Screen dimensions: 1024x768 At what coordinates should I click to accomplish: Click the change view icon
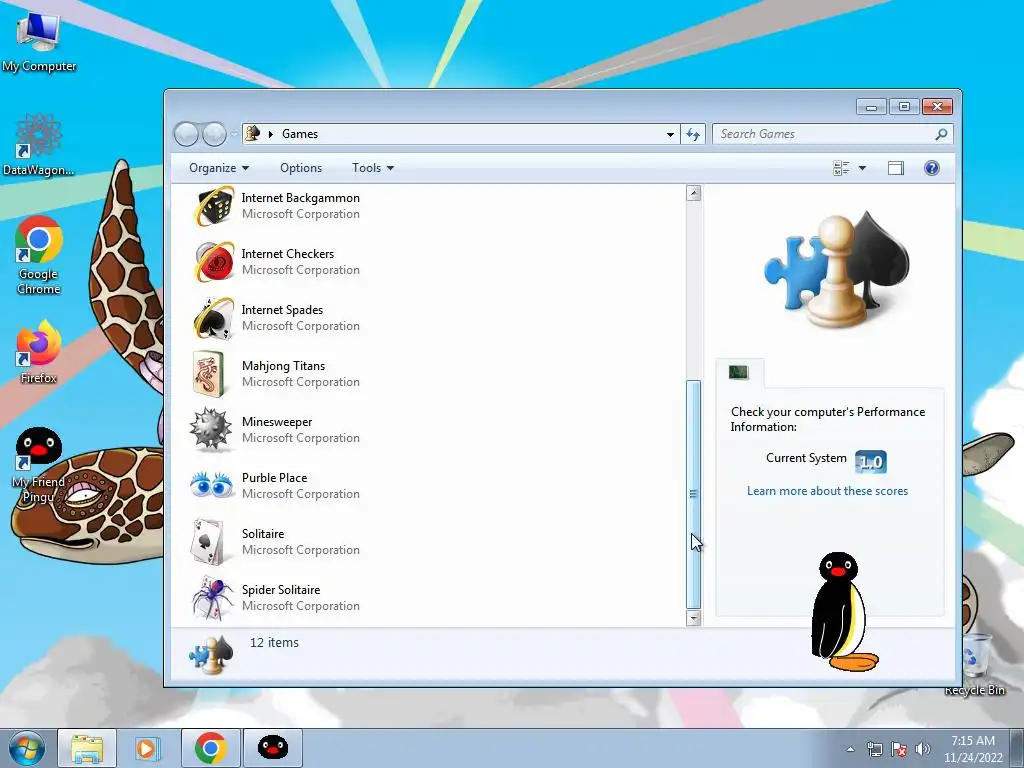point(841,168)
